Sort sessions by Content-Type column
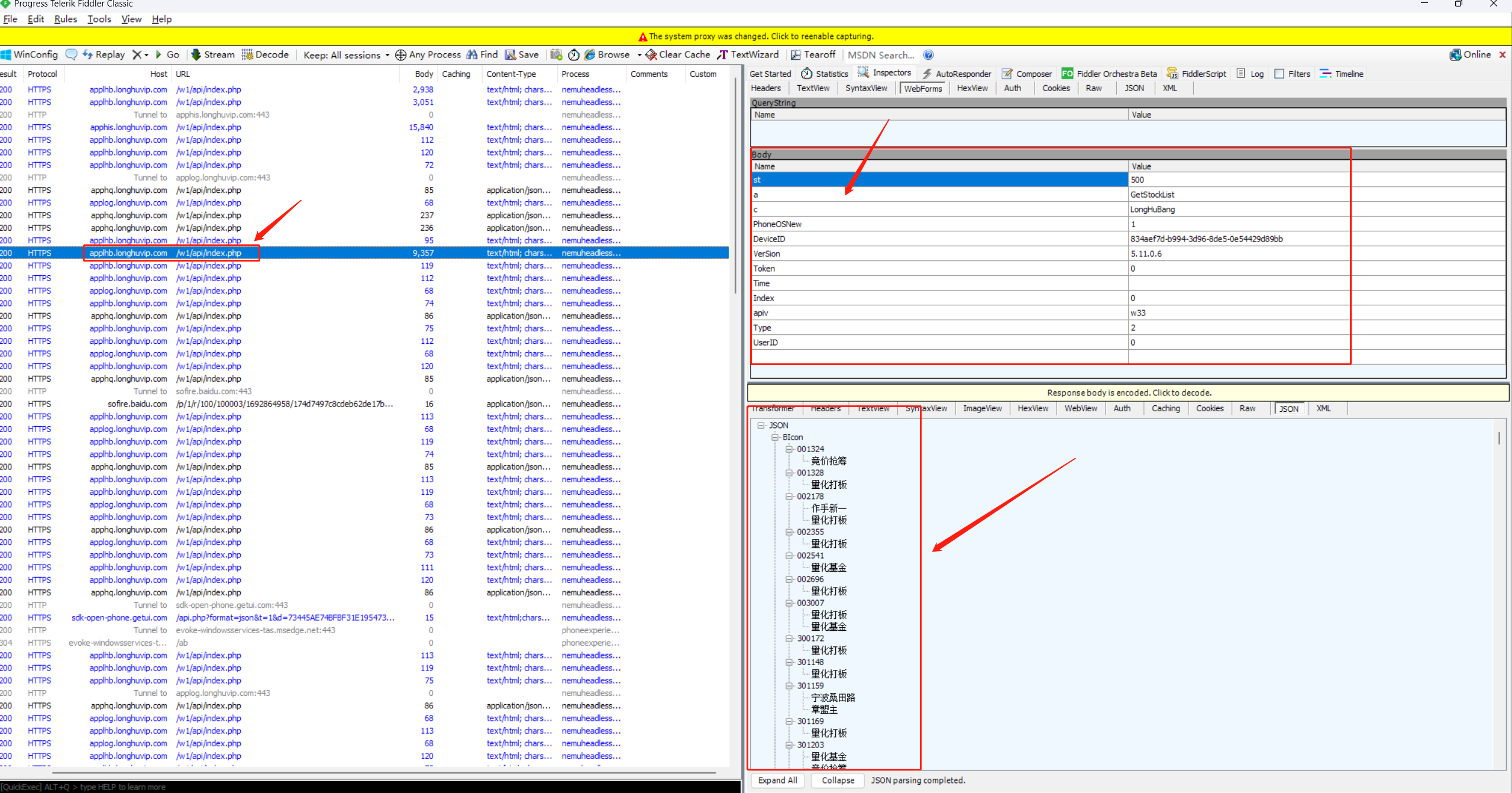1512x793 pixels. tap(519, 74)
